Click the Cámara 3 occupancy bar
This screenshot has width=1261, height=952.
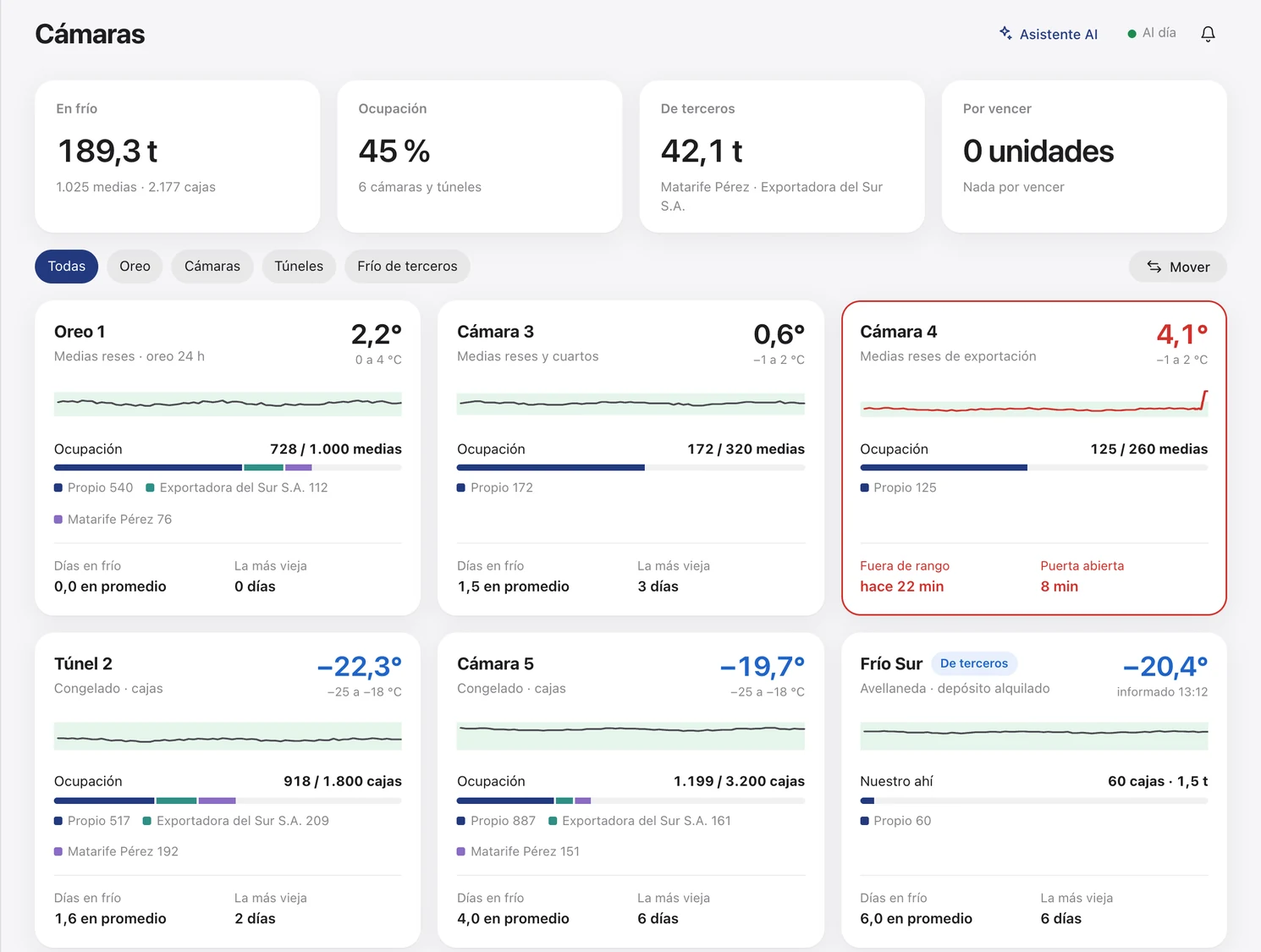pos(630,467)
